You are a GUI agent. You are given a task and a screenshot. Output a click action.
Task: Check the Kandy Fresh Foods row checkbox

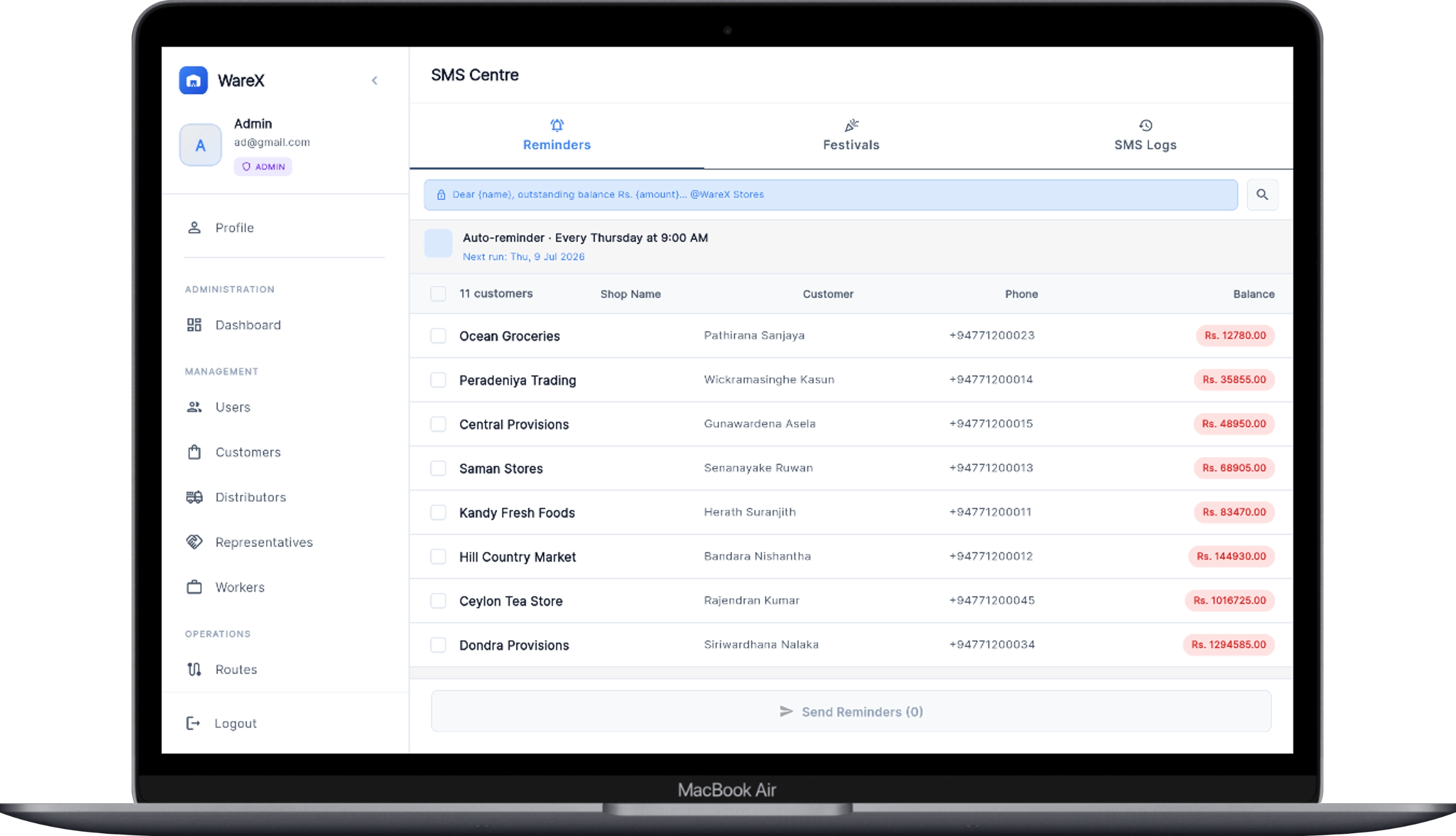click(x=438, y=513)
